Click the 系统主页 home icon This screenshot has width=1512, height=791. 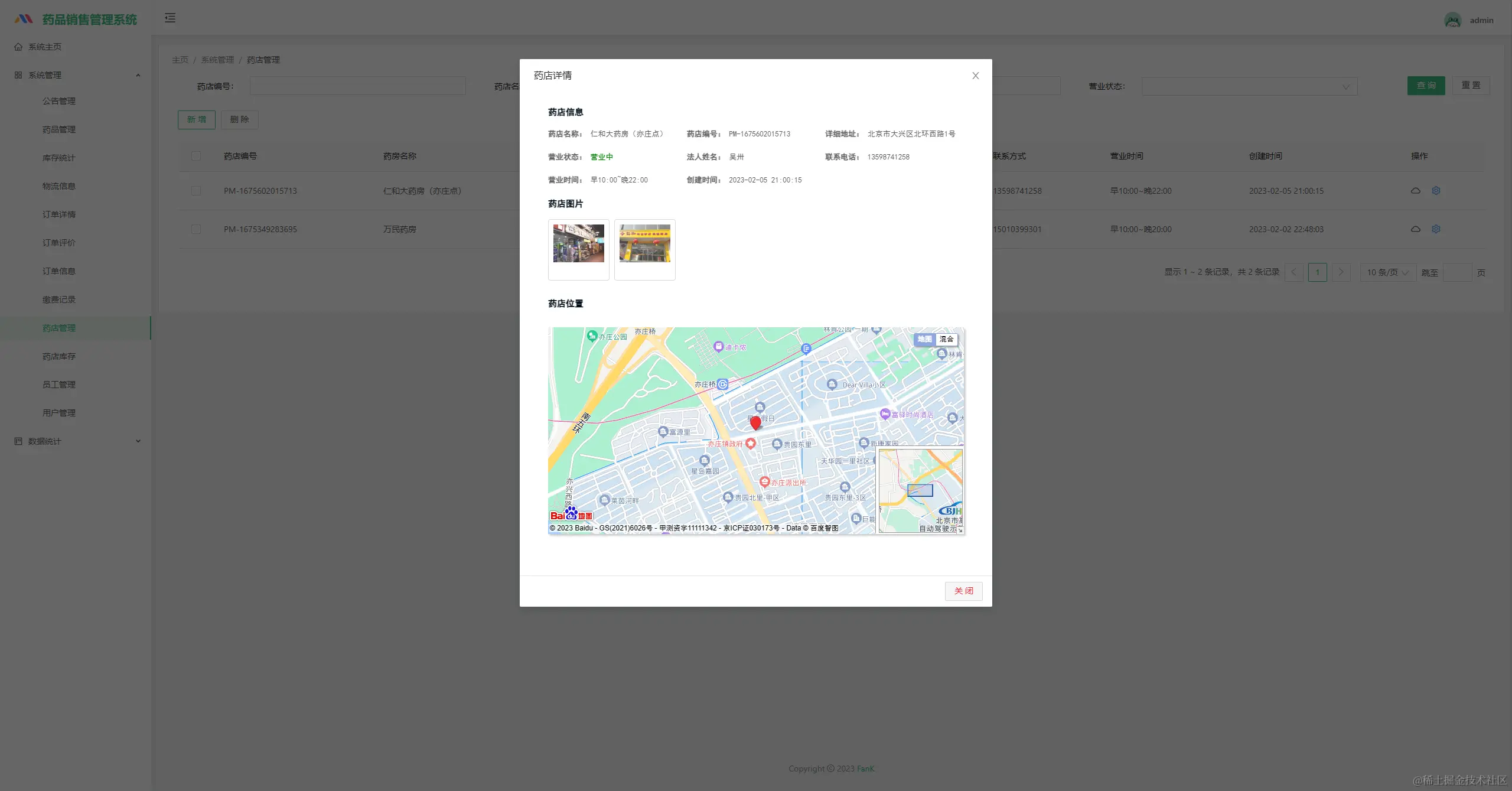coord(18,47)
